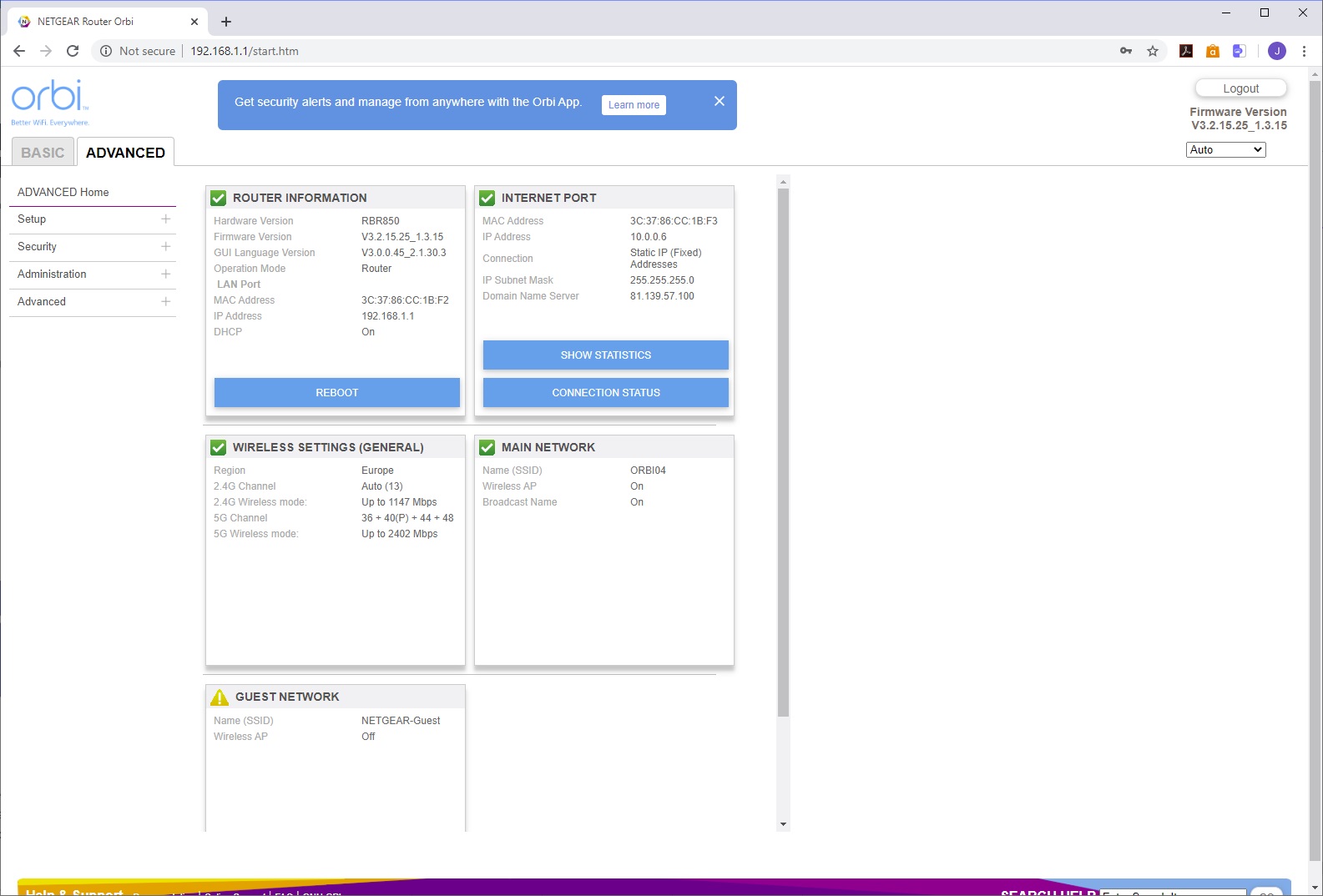Click the Logout button

pos(1240,88)
